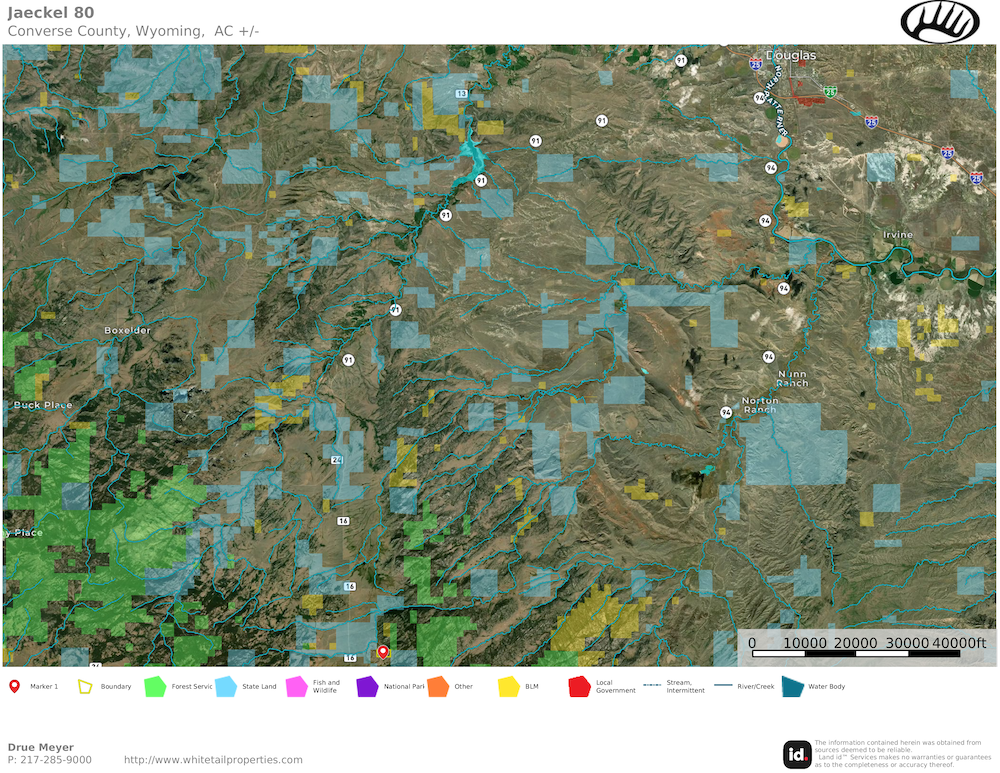
Task: Click the Marker 1 legend pin icon
Action: [x=14, y=686]
